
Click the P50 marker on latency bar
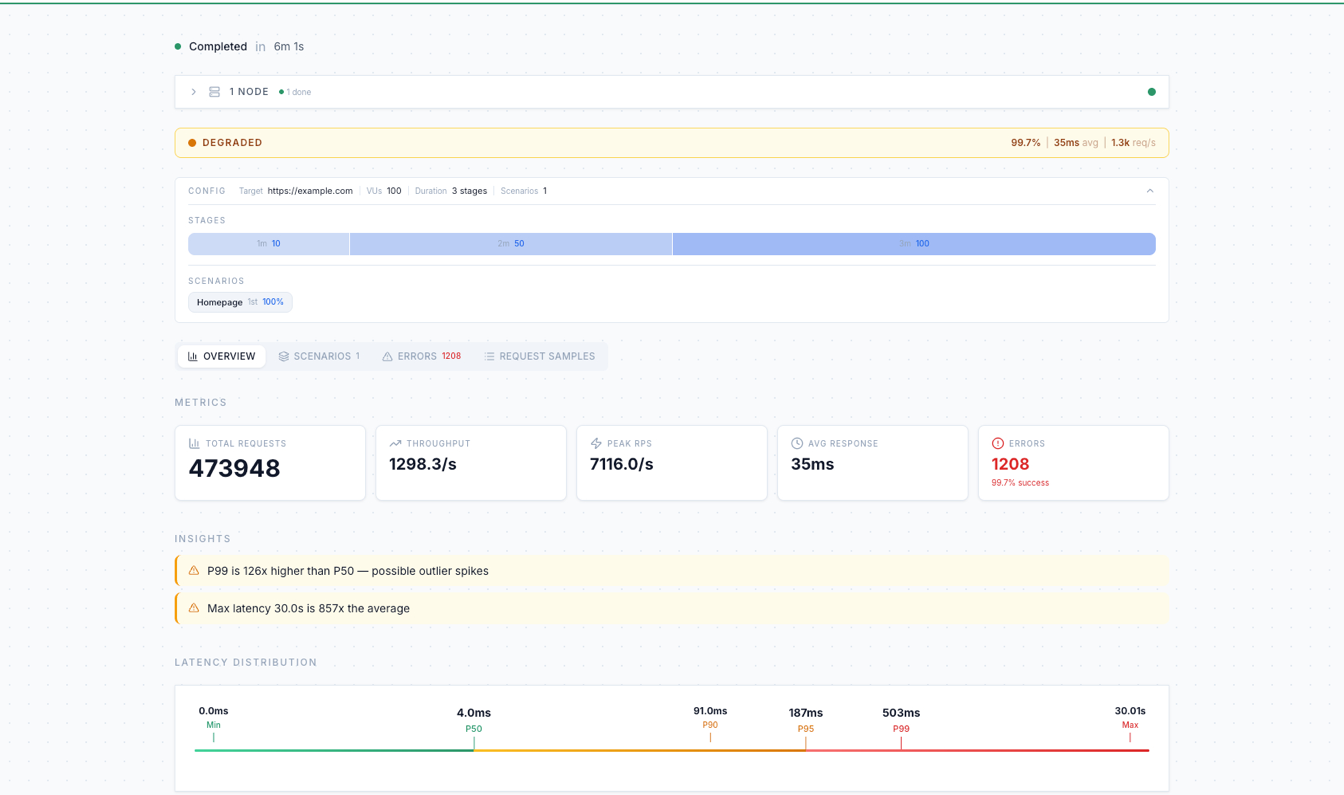474,727
